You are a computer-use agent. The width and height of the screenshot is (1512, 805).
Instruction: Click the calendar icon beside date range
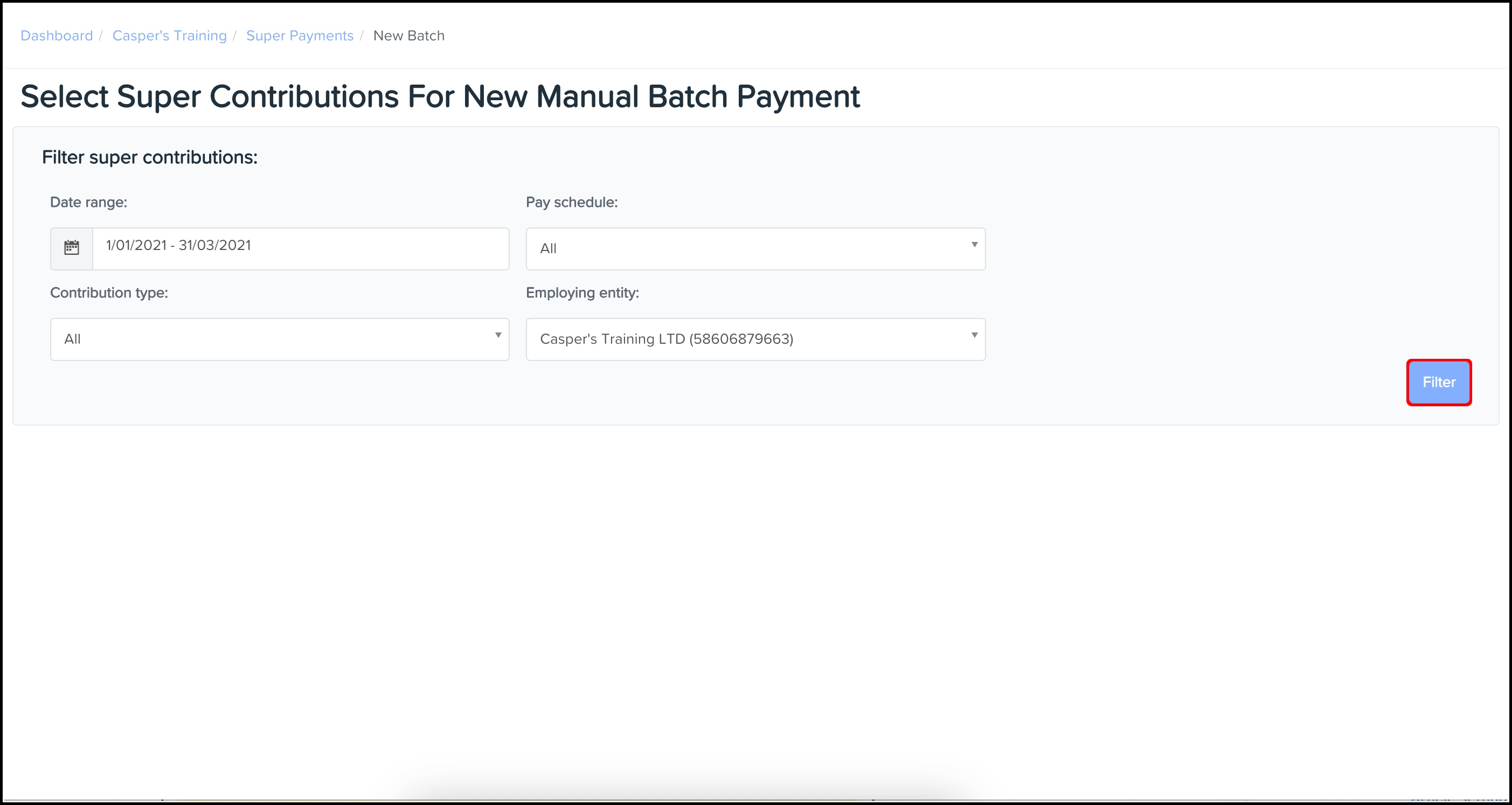[72, 248]
